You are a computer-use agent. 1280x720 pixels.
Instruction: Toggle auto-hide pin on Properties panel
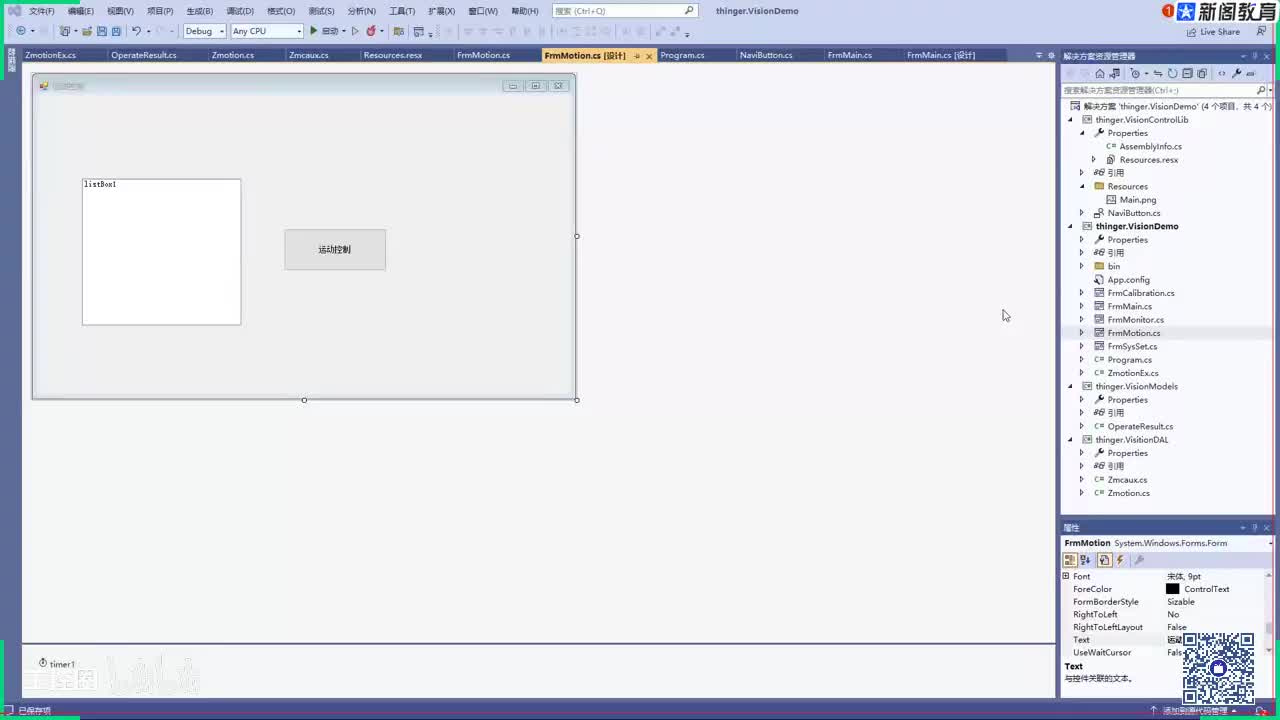[1254, 527]
